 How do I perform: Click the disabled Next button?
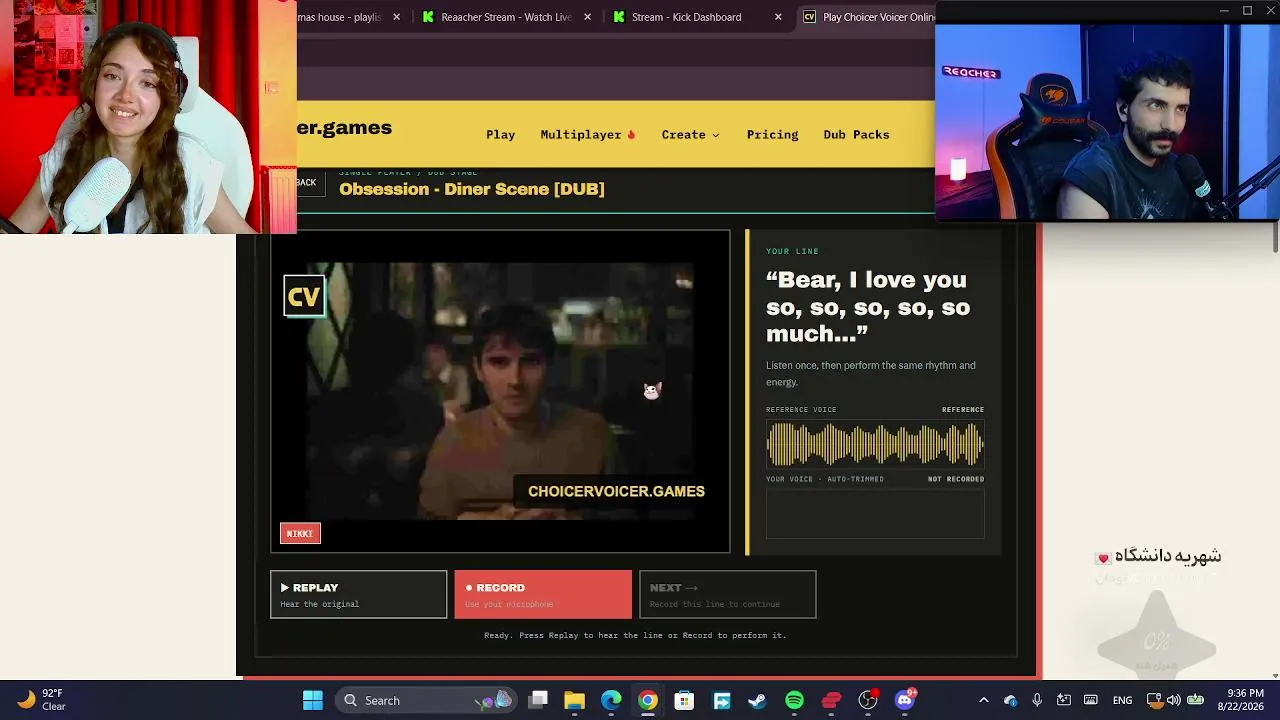(x=727, y=594)
